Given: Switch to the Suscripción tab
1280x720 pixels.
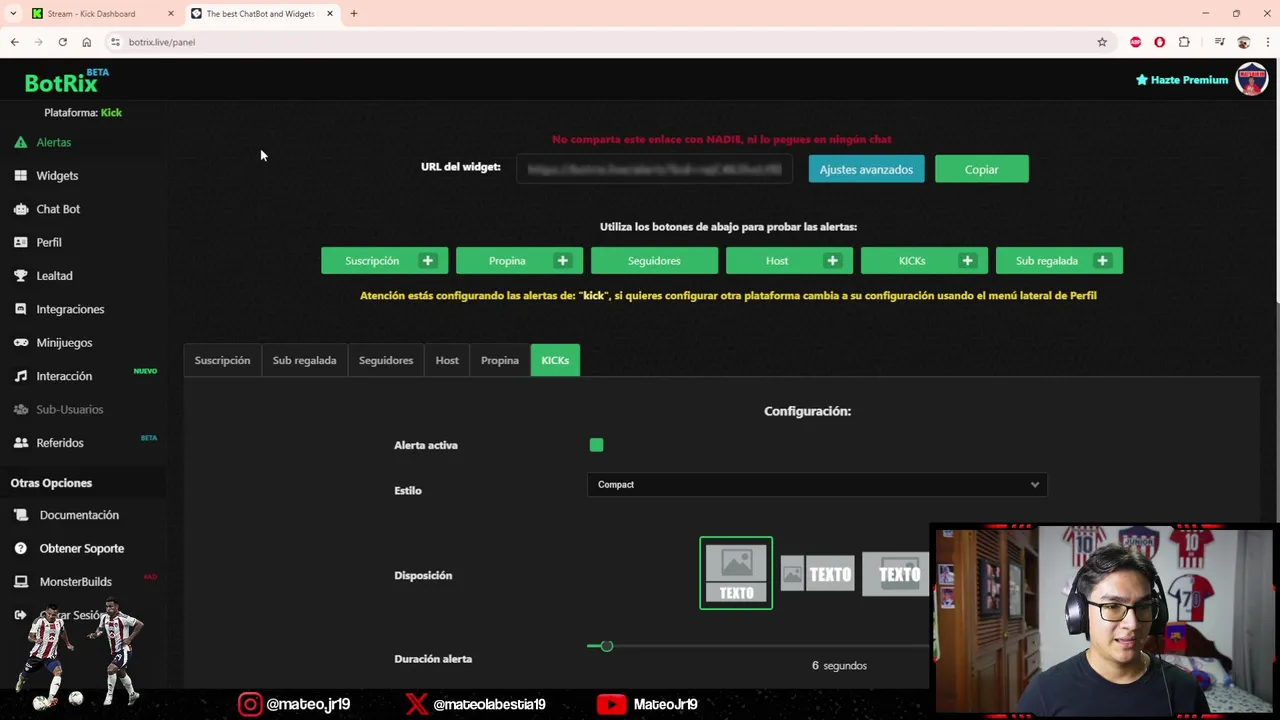Looking at the screenshot, I should [222, 360].
